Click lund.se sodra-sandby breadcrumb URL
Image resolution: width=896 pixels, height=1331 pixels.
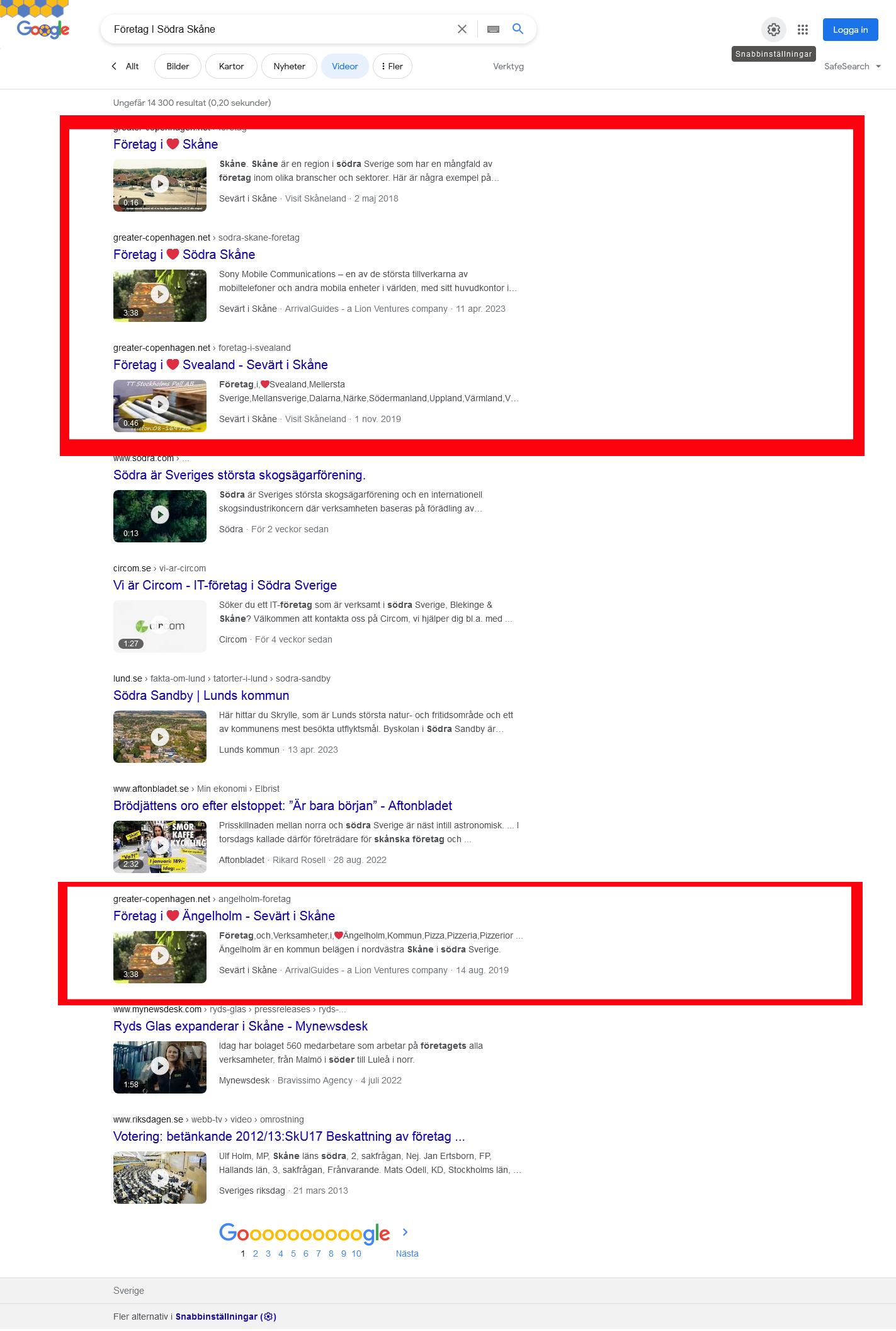coord(222,678)
